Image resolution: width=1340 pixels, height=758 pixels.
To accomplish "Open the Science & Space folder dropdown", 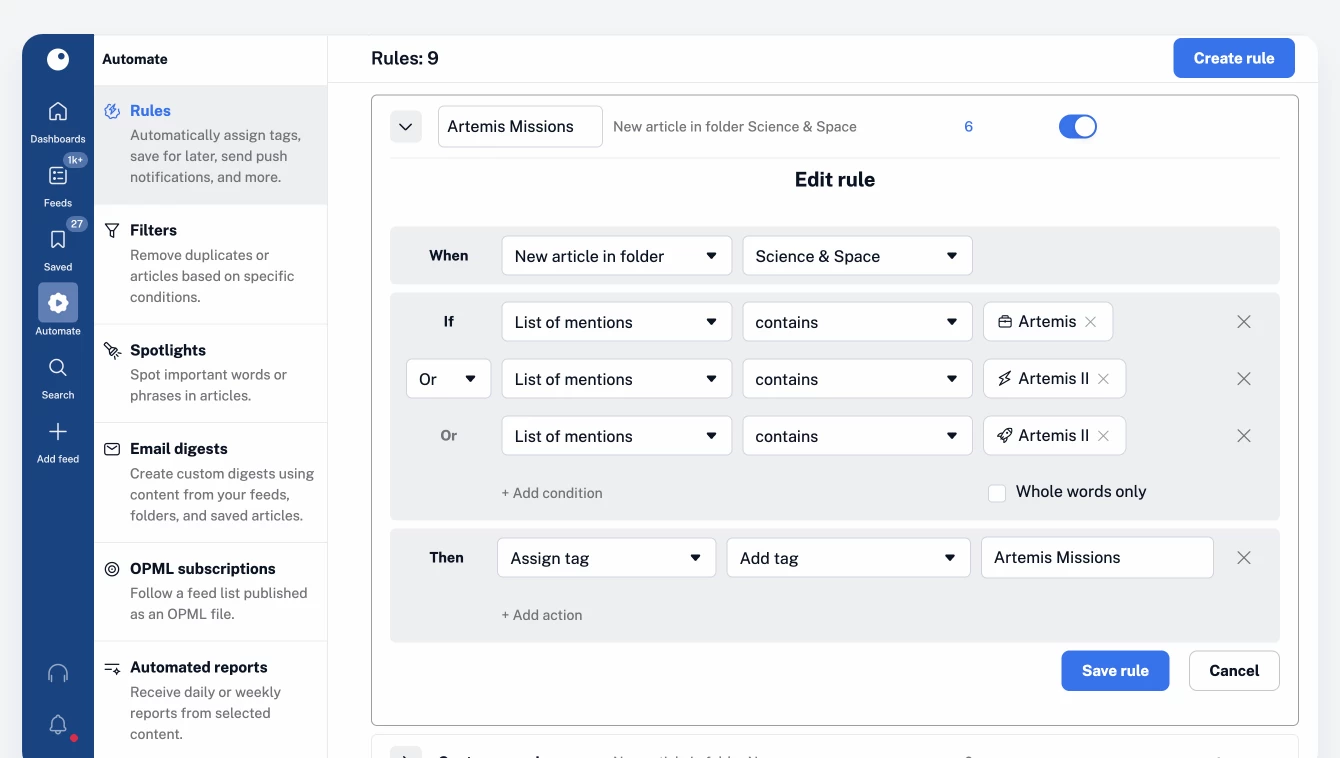I will pyautogui.click(x=857, y=256).
